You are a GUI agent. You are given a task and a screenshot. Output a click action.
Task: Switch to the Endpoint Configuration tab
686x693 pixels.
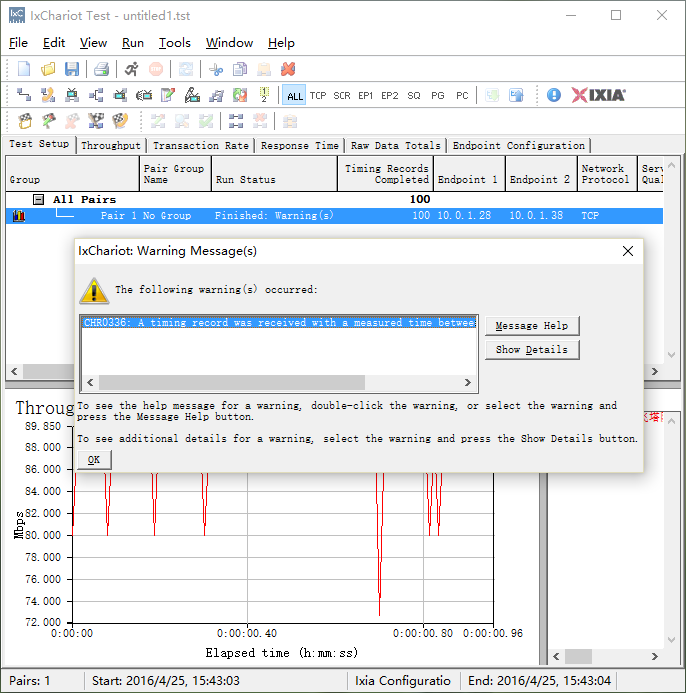518,145
